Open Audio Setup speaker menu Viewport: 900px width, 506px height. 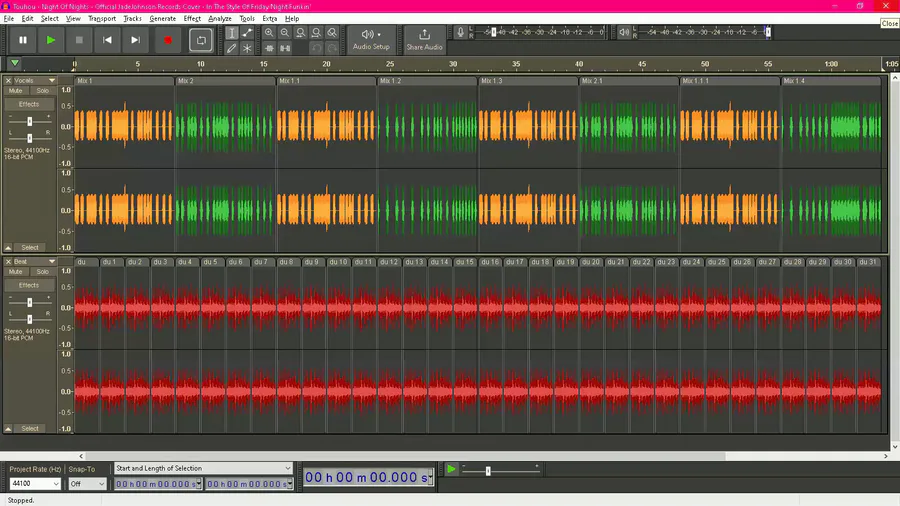(x=371, y=40)
